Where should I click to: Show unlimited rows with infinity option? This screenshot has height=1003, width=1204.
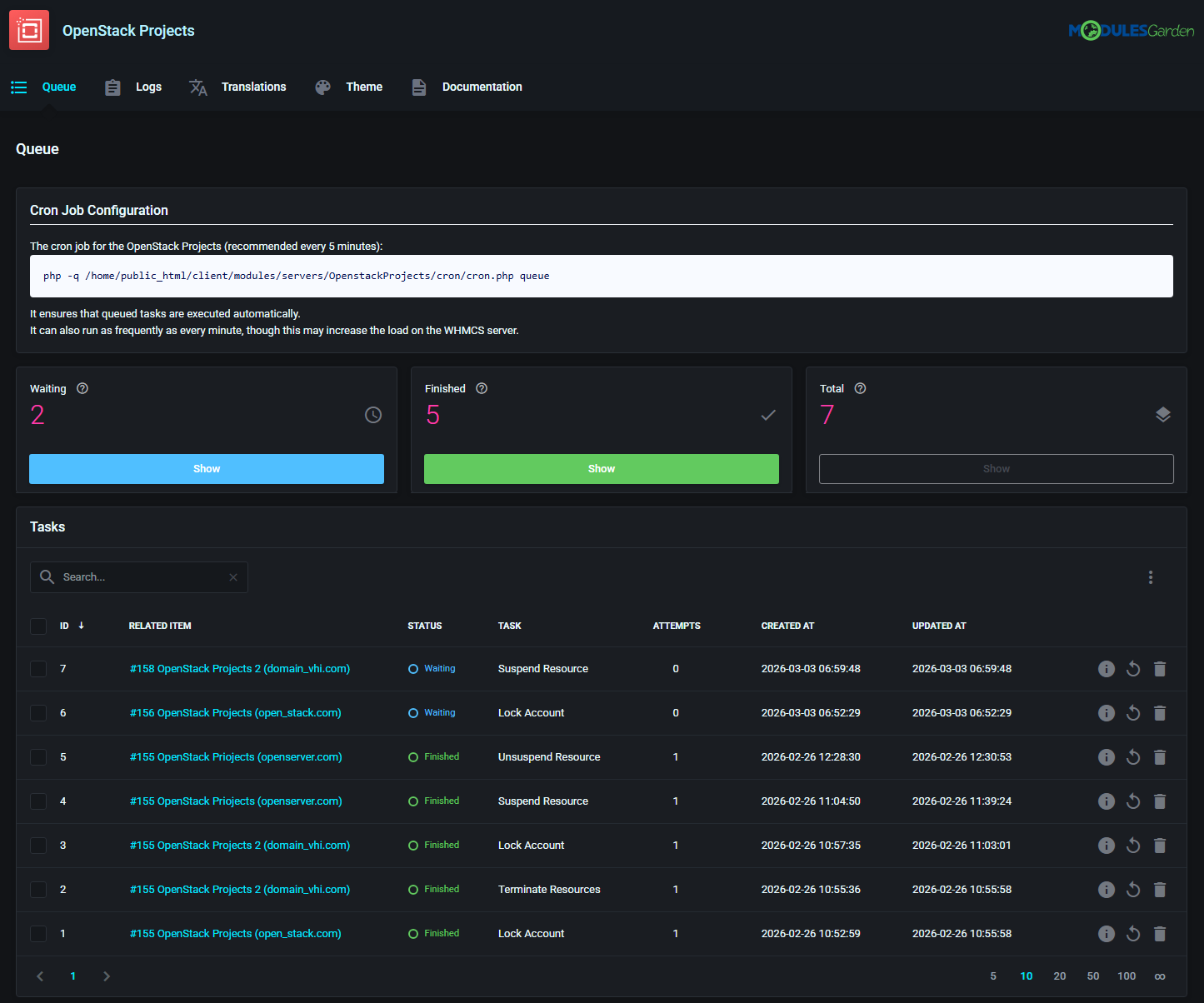[x=1160, y=976]
